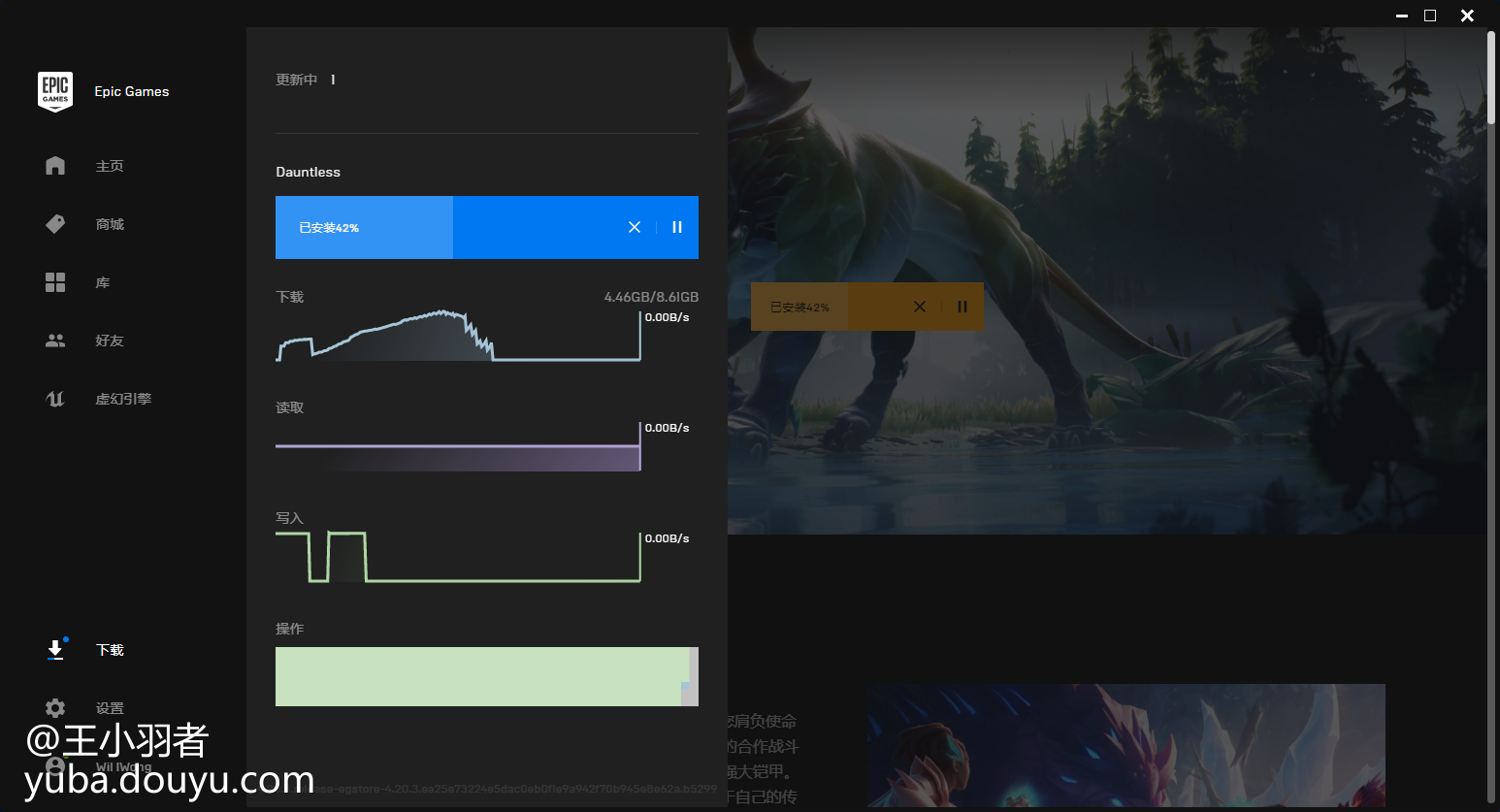
Task: Open the 好友 friends icon
Action: (55, 341)
